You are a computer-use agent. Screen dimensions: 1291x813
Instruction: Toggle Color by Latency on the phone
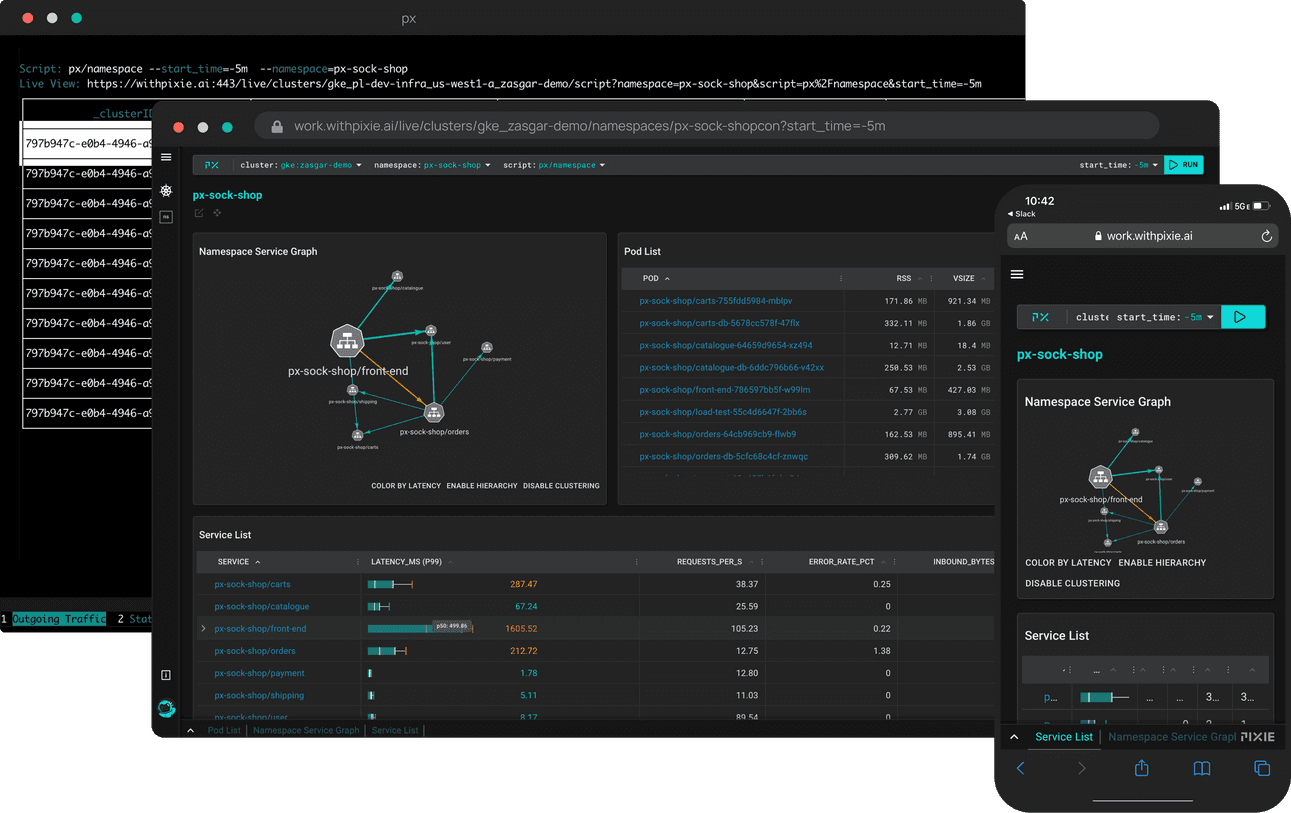point(1068,563)
